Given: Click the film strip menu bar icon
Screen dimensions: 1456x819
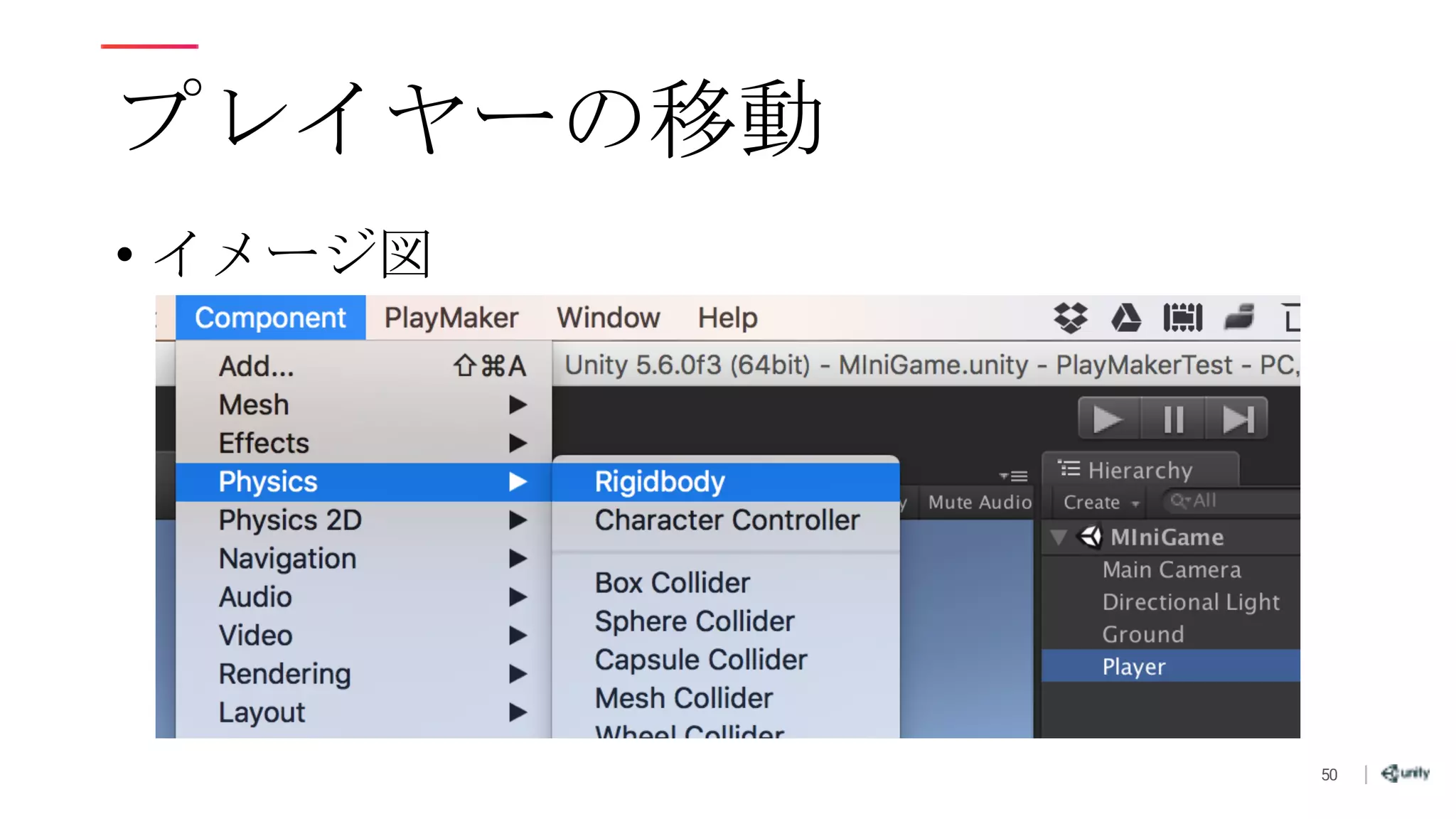Looking at the screenshot, I should tap(1182, 318).
